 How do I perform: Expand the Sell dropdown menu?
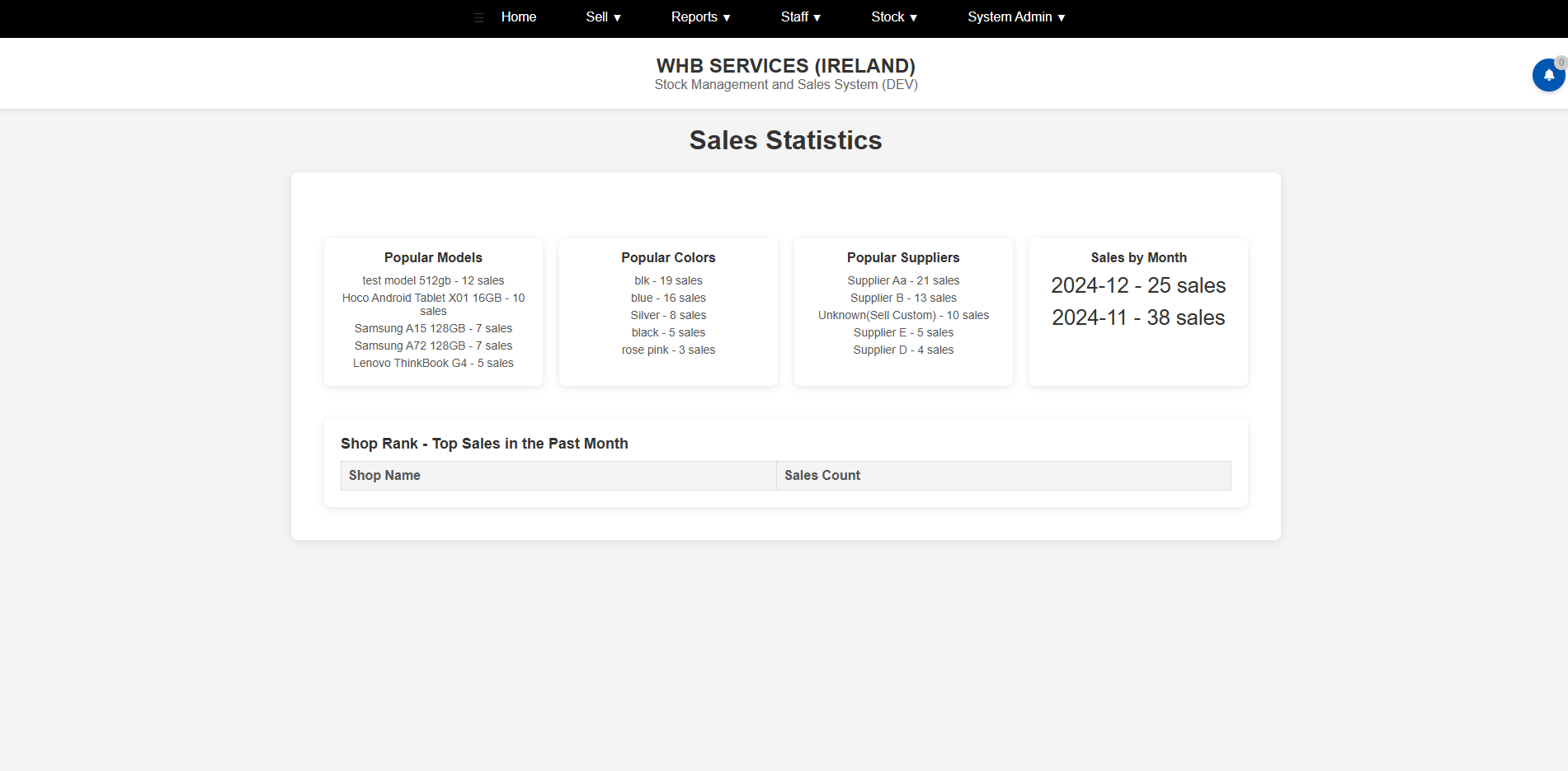click(603, 17)
